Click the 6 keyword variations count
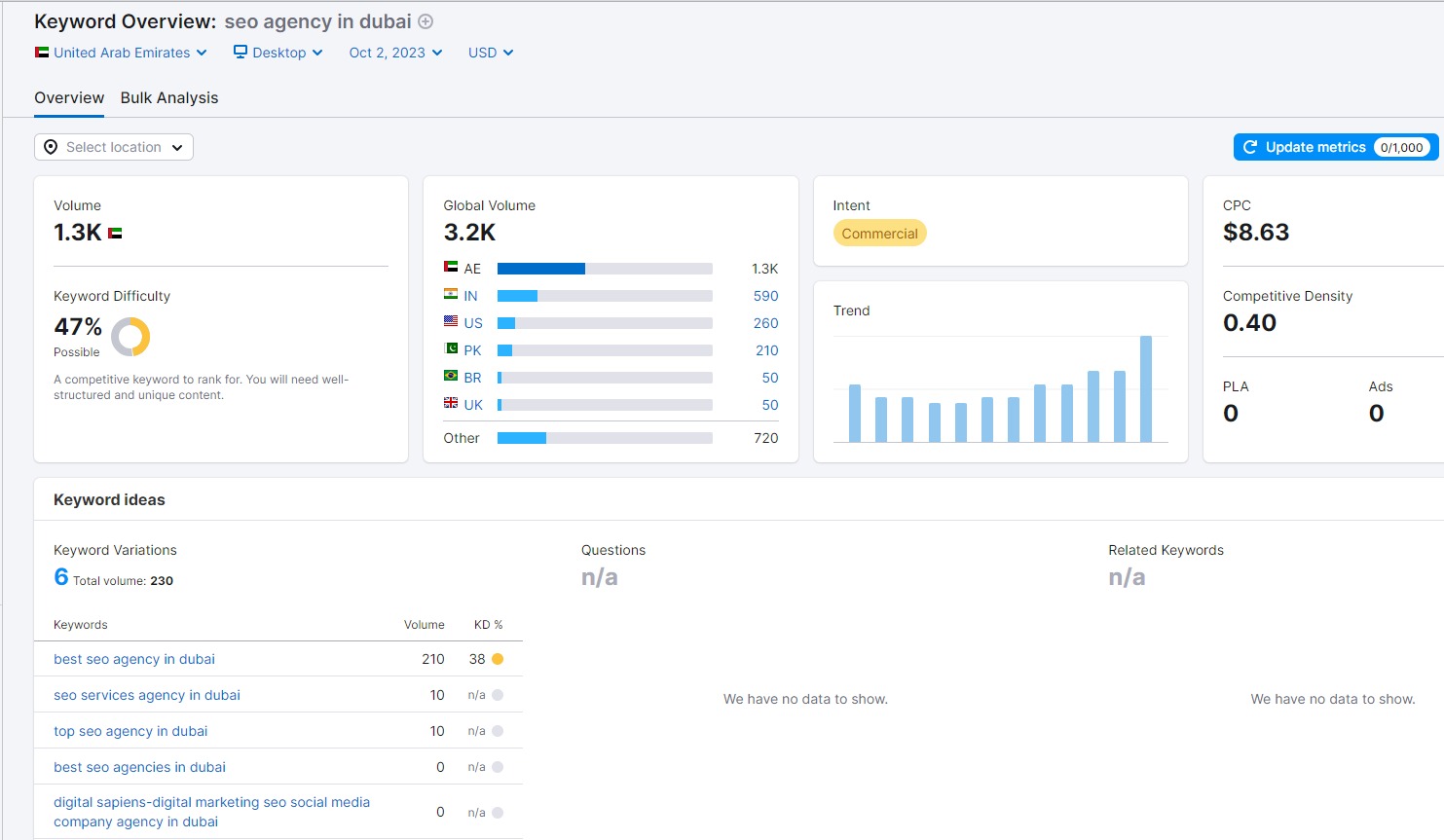The width and height of the screenshot is (1444, 840). [x=61, y=577]
